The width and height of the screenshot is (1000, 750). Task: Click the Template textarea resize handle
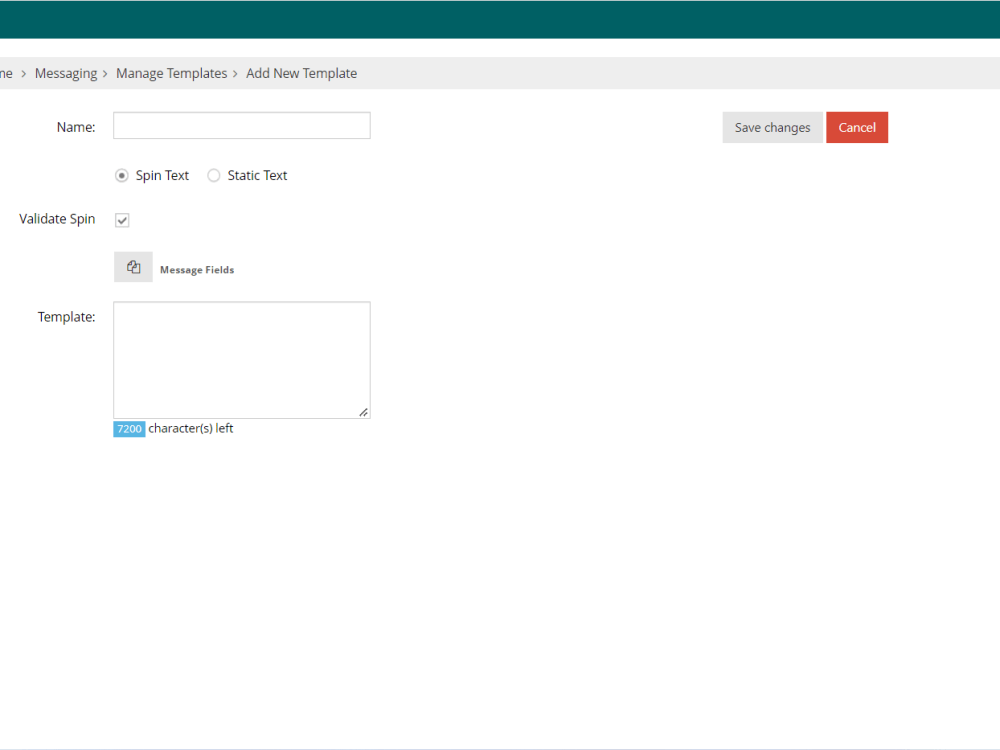pyautogui.click(x=363, y=410)
